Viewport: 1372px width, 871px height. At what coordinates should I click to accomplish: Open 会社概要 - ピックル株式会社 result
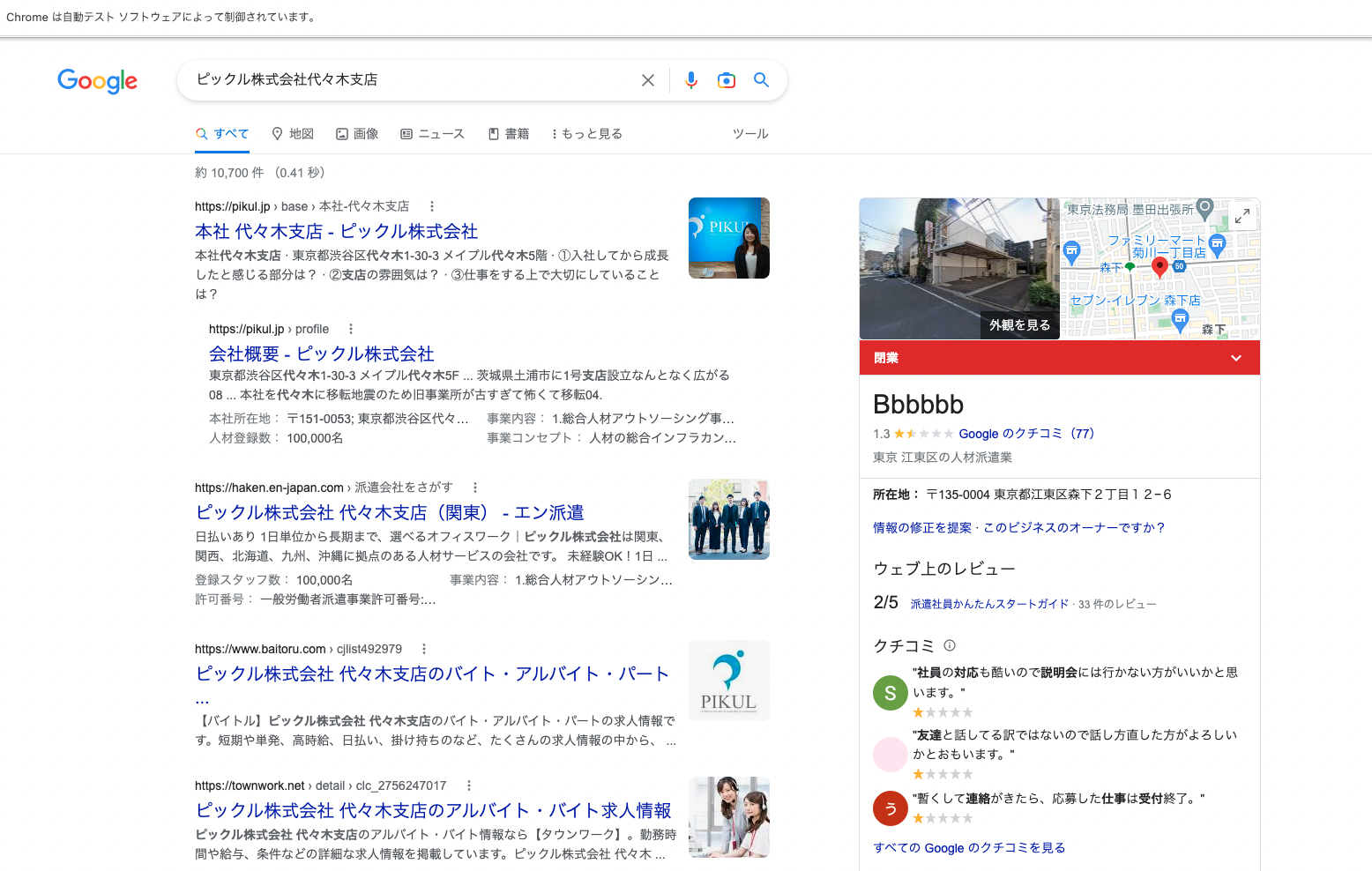(x=321, y=354)
